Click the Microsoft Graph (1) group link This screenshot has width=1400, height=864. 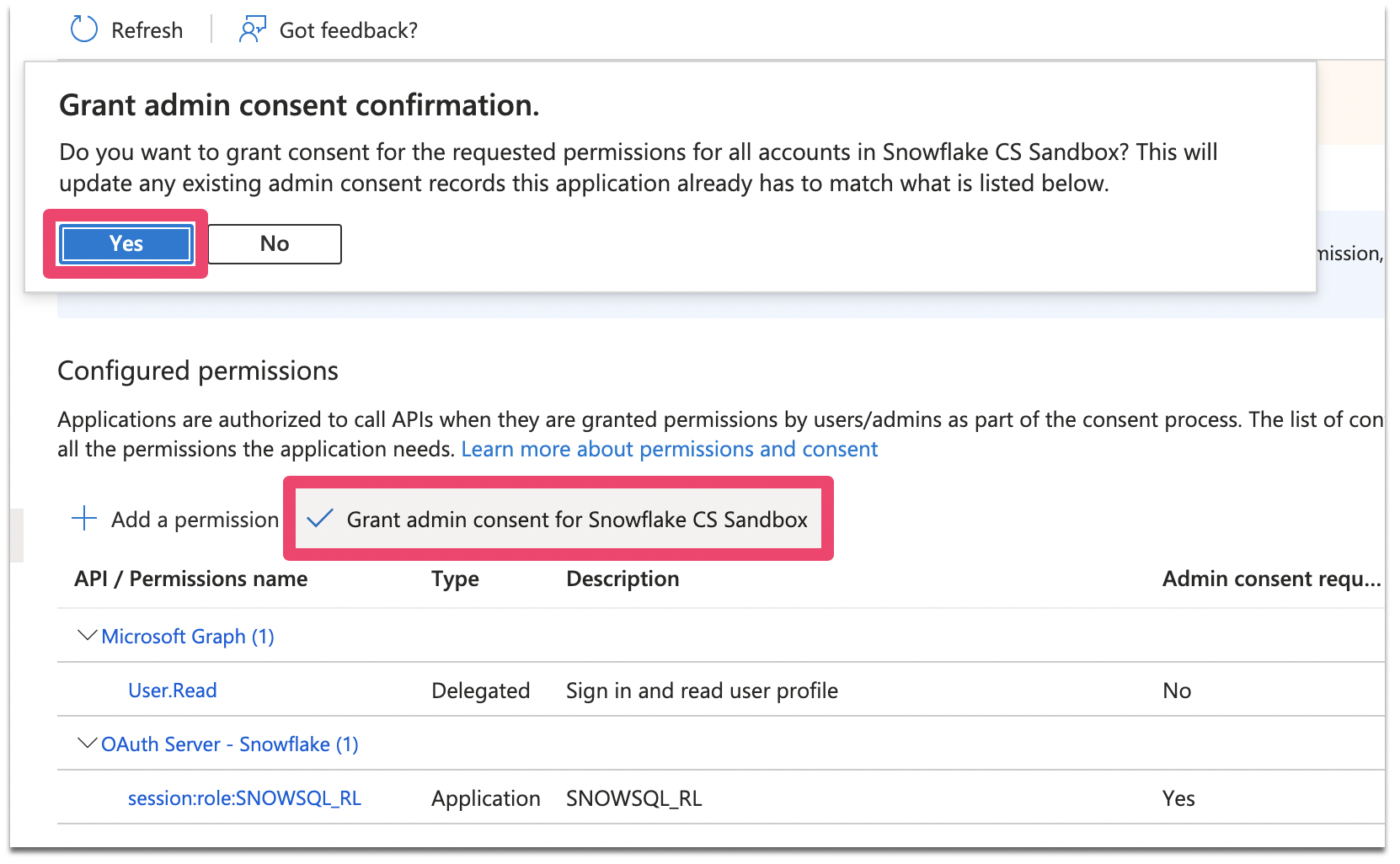tap(188, 637)
